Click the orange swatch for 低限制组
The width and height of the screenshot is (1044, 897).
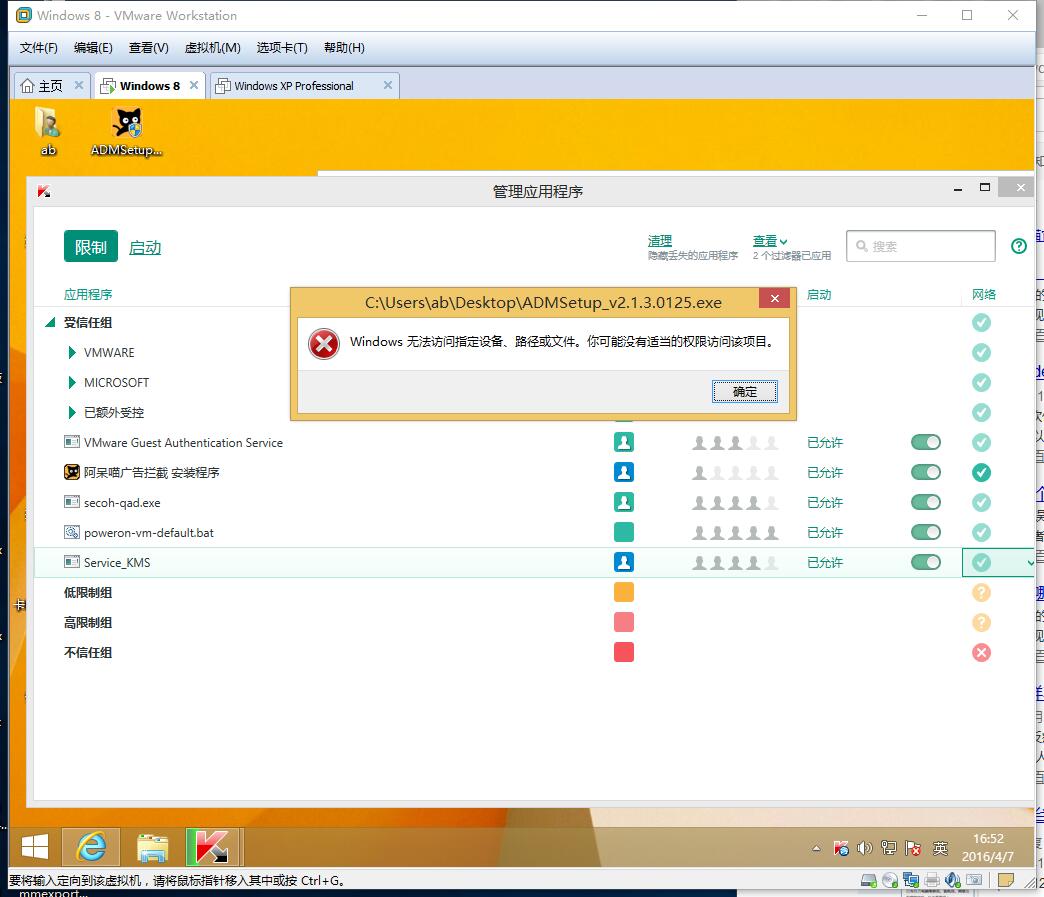tap(624, 592)
